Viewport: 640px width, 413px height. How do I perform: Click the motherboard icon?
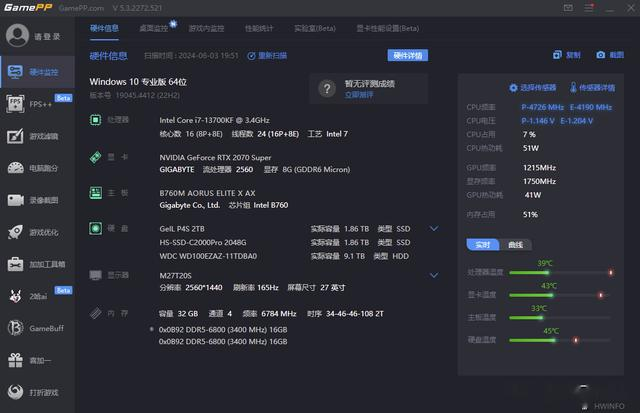96,193
